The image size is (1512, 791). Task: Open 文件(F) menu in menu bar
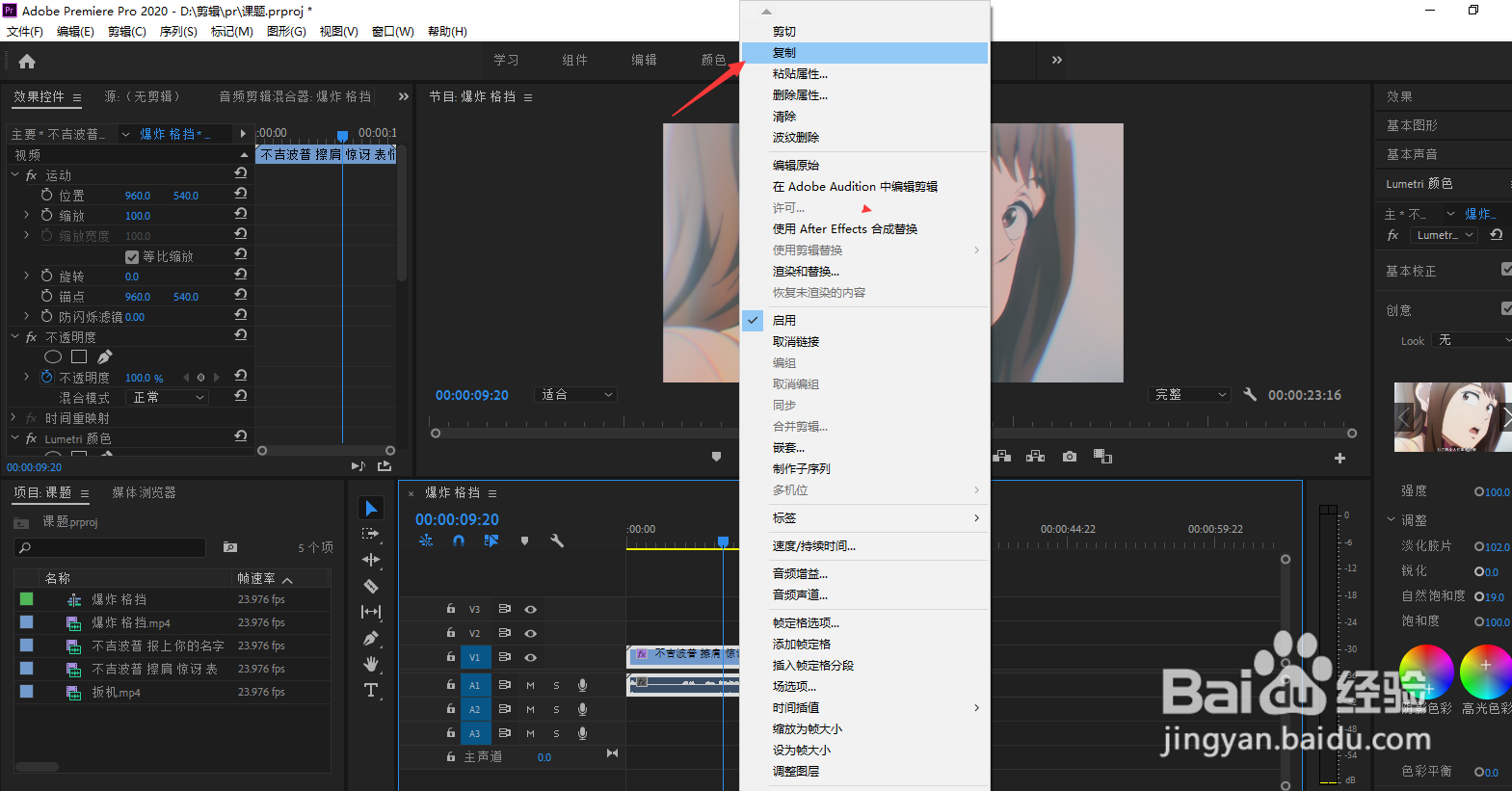pyautogui.click(x=25, y=32)
